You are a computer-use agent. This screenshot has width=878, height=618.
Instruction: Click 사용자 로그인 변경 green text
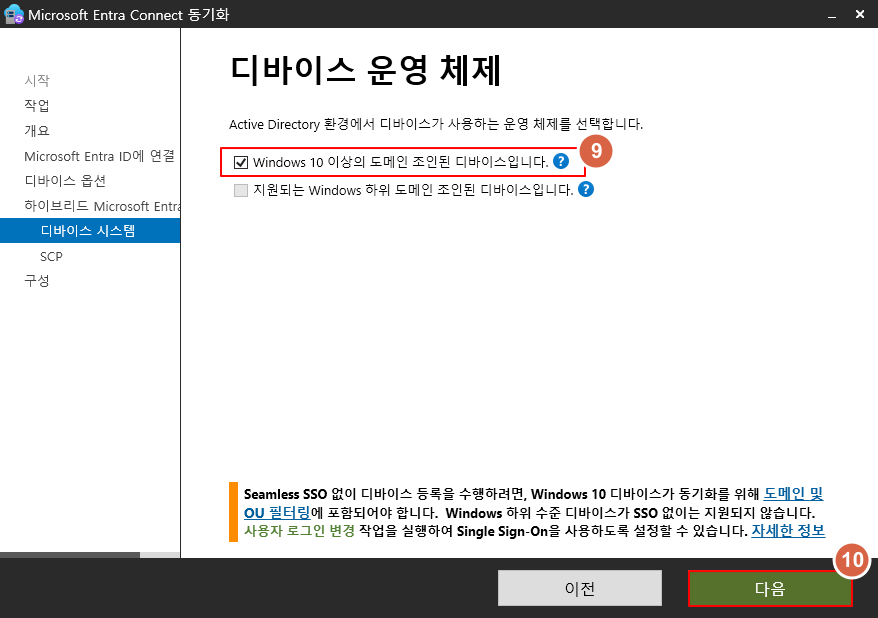tap(299, 531)
